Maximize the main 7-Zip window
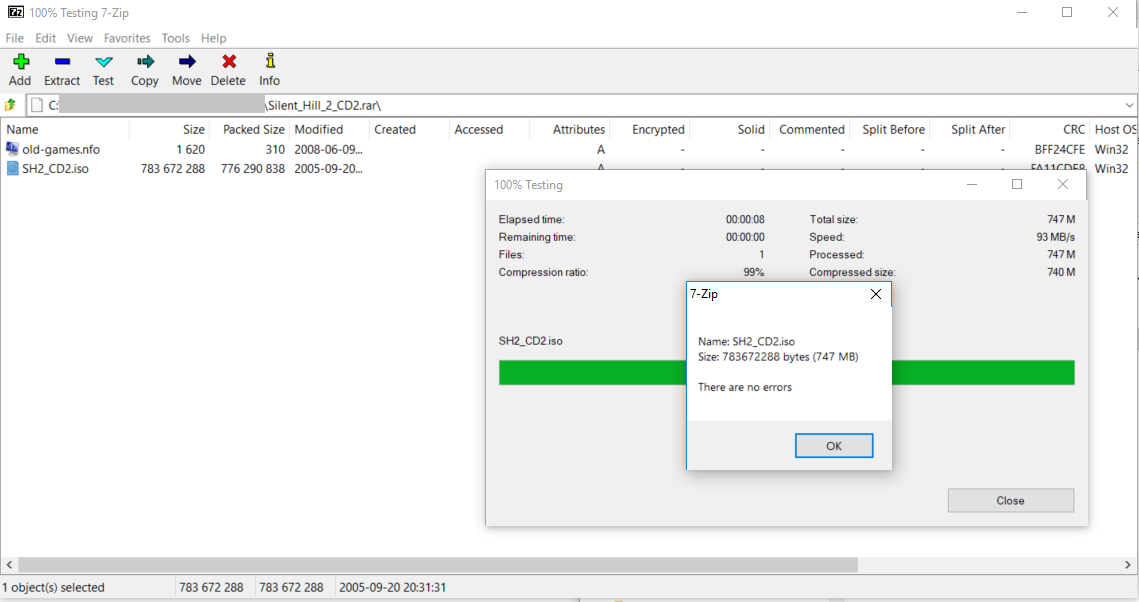This screenshot has height=602, width=1139. (1067, 12)
